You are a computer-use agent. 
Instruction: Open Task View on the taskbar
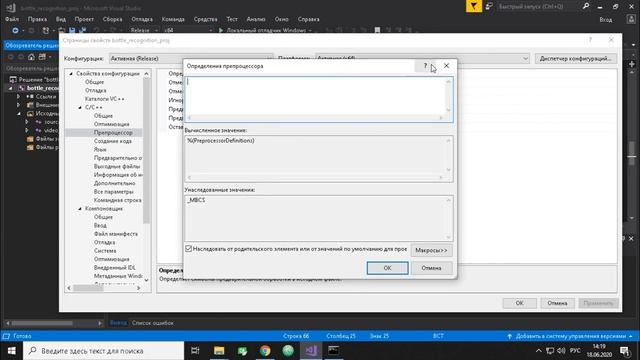click(x=195, y=351)
